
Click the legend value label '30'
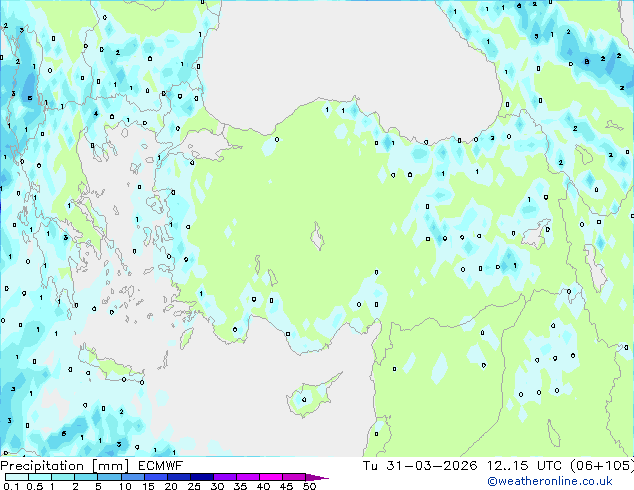[x=217, y=486]
